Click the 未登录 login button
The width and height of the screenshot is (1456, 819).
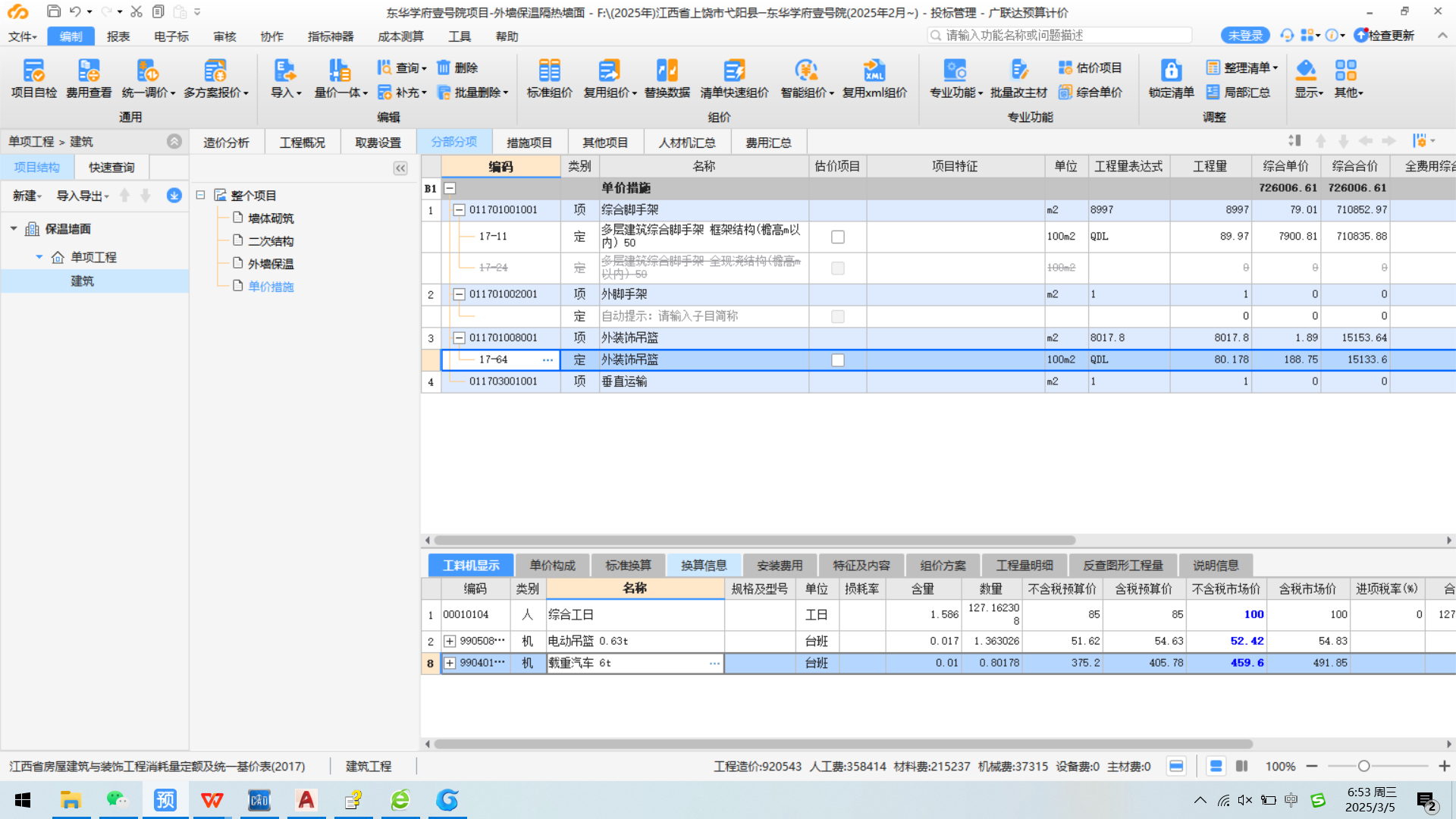point(1245,36)
